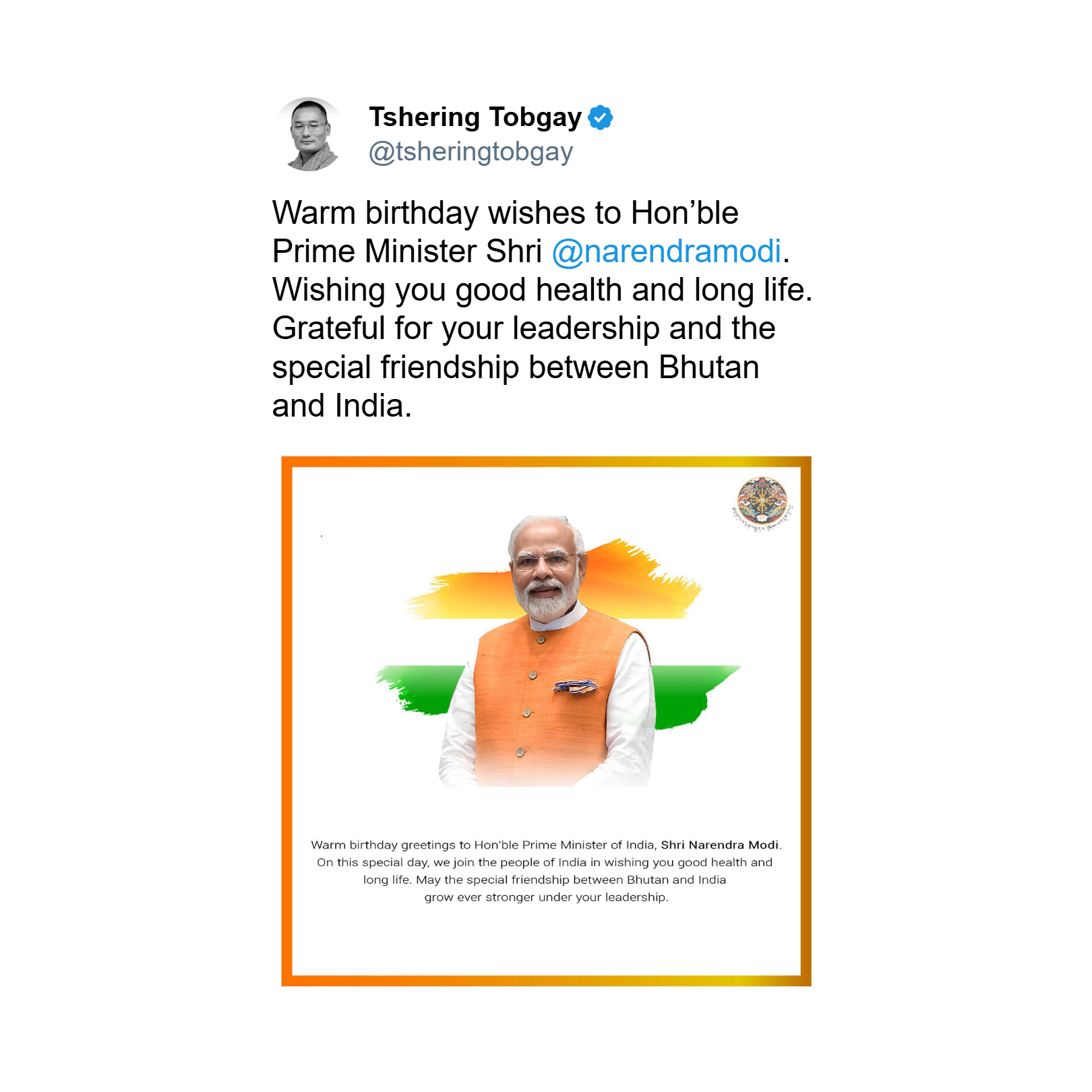The height and width of the screenshot is (1092, 1092).
Task: Click the card caption On this special day
Action: pyautogui.click(x=545, y=862)
